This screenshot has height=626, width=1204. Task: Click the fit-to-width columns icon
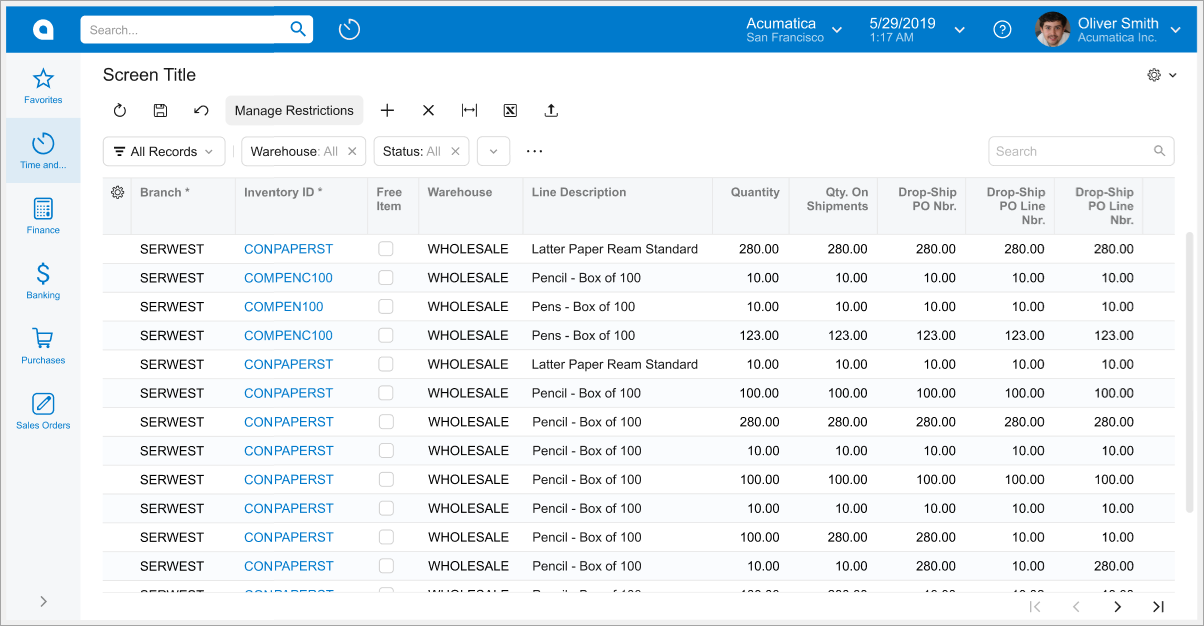tap(469, 111)
